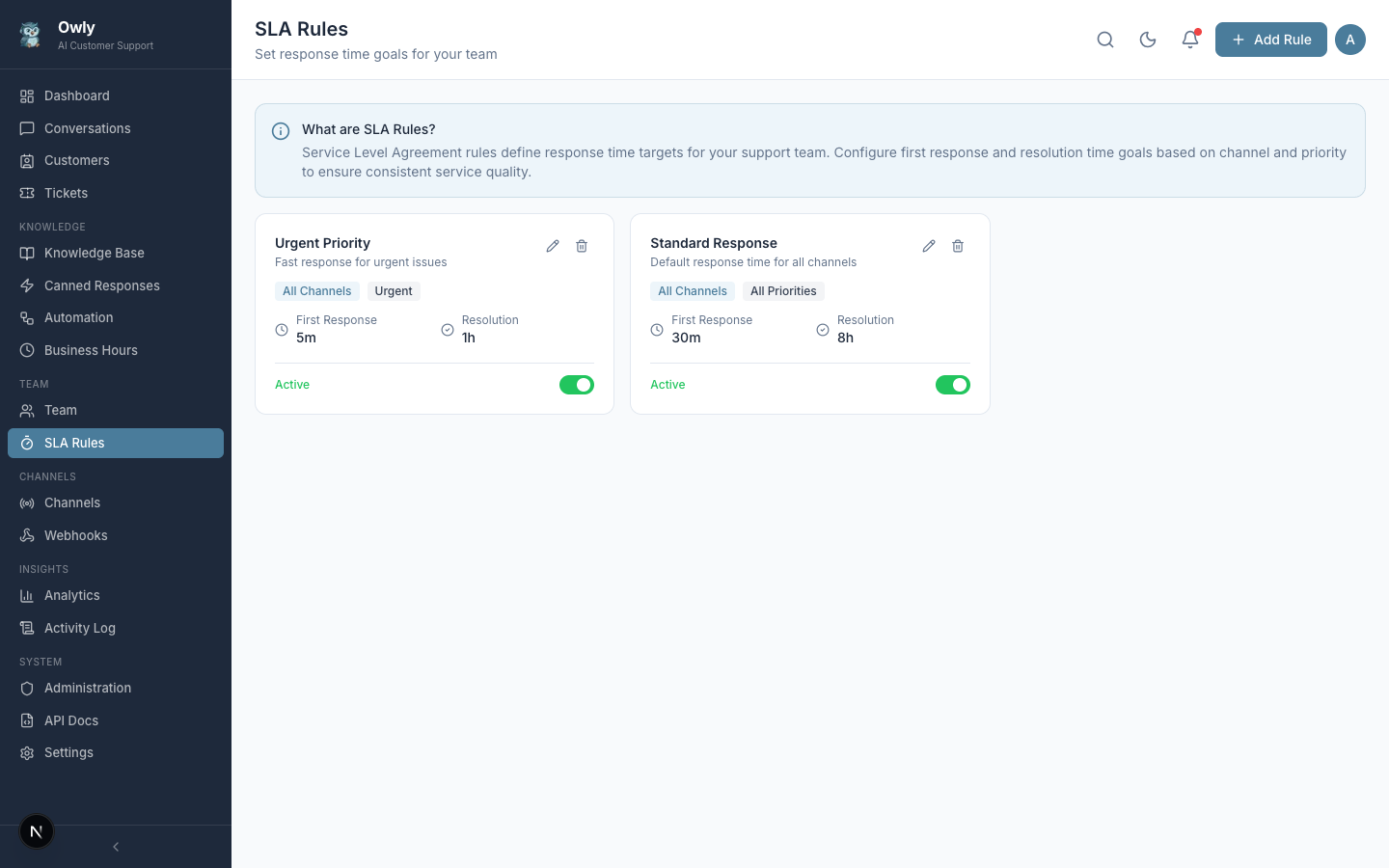This screenshot has height=868, width=1389.
Task: Go to Administration
Action: (116, 688)
